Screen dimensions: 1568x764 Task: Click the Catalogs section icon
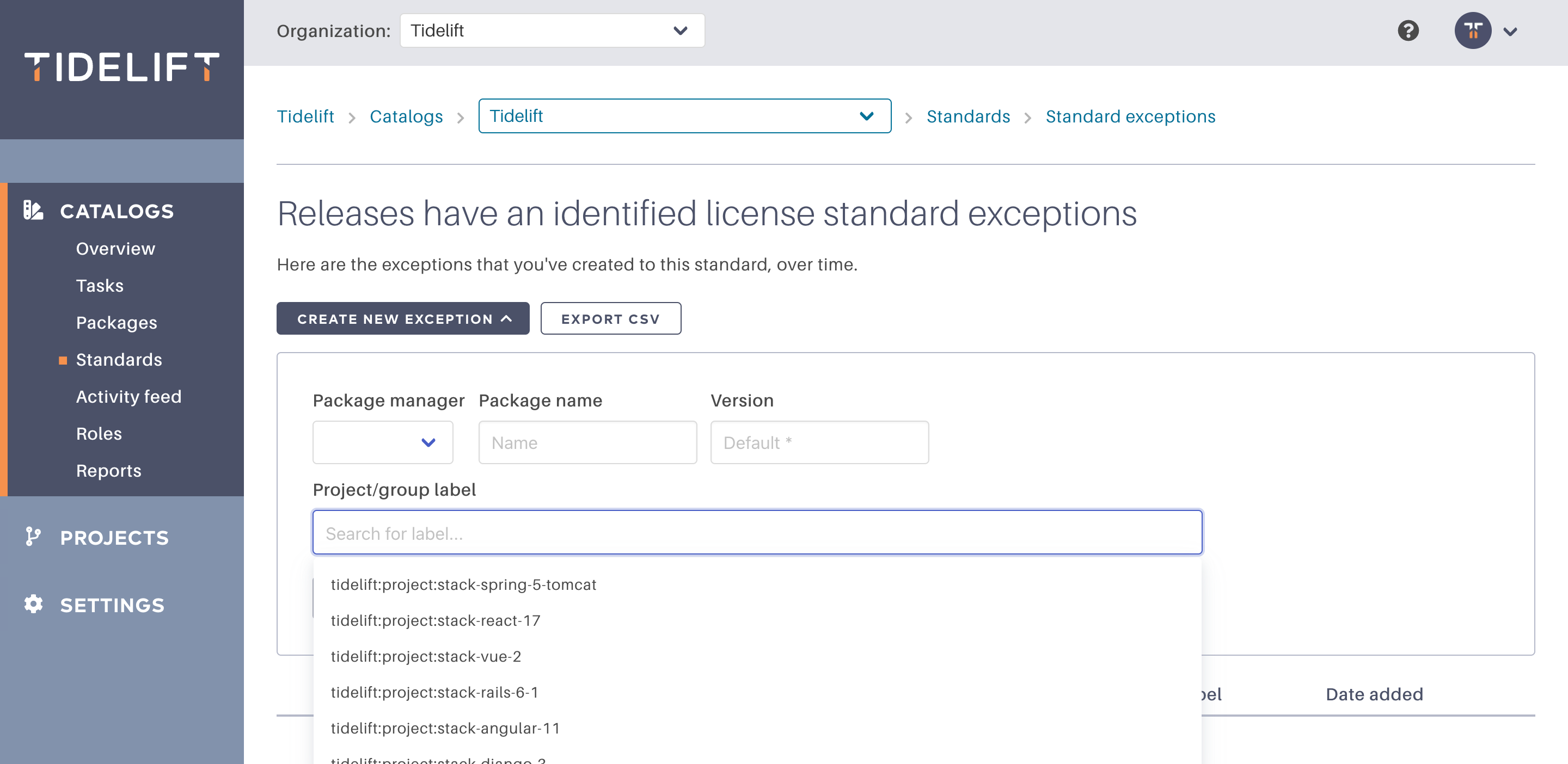33,210
